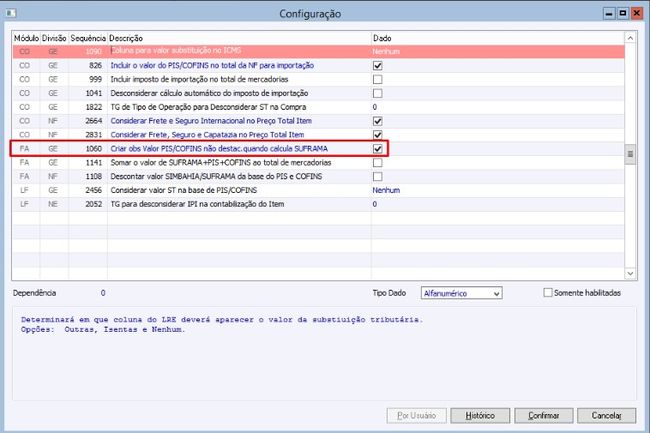Screen dimensions: 650x433
Task: Toggle checkbox for Considerar Frete e Seguro Internacional
Action: click(377, 121)
